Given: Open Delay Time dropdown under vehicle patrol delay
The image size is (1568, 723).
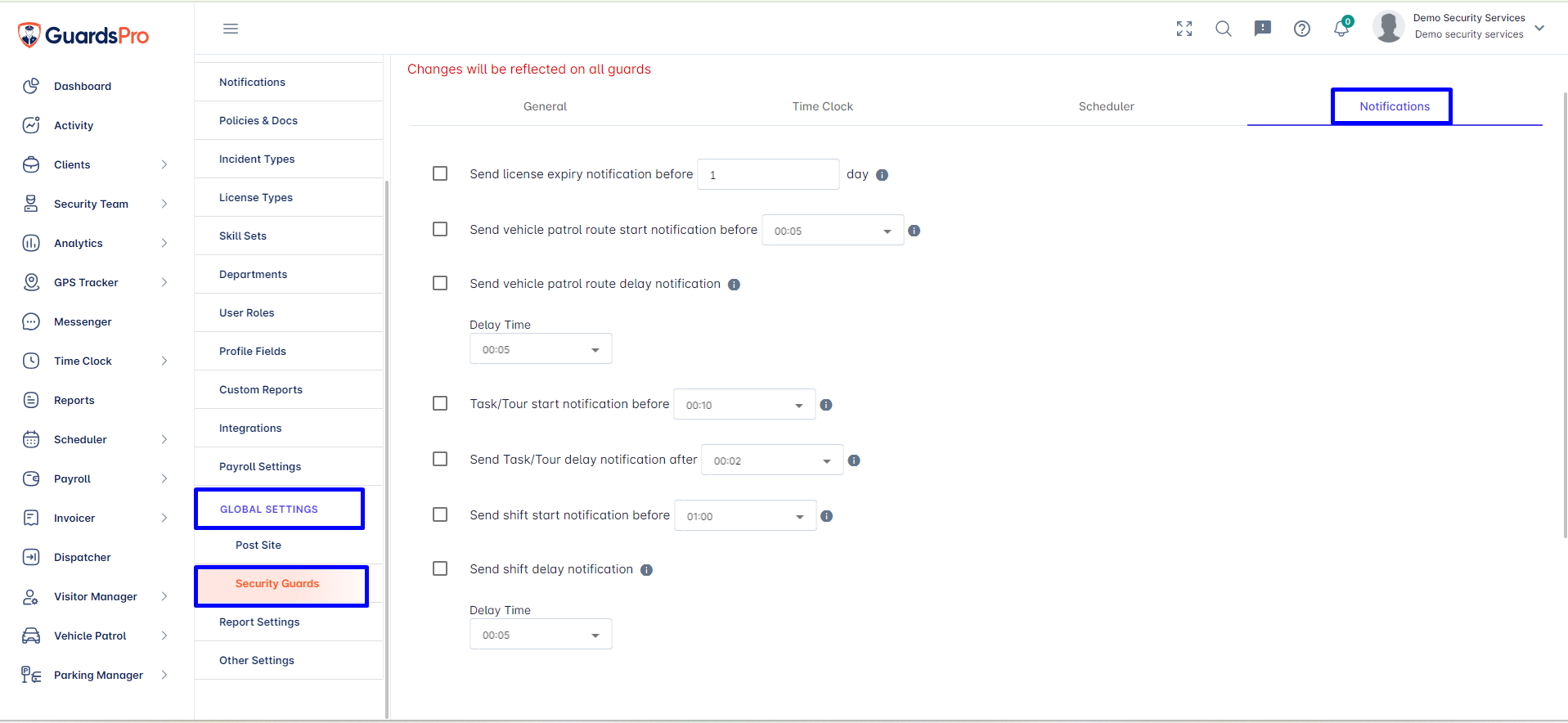Looking at the screenshot, I should 541,349.
